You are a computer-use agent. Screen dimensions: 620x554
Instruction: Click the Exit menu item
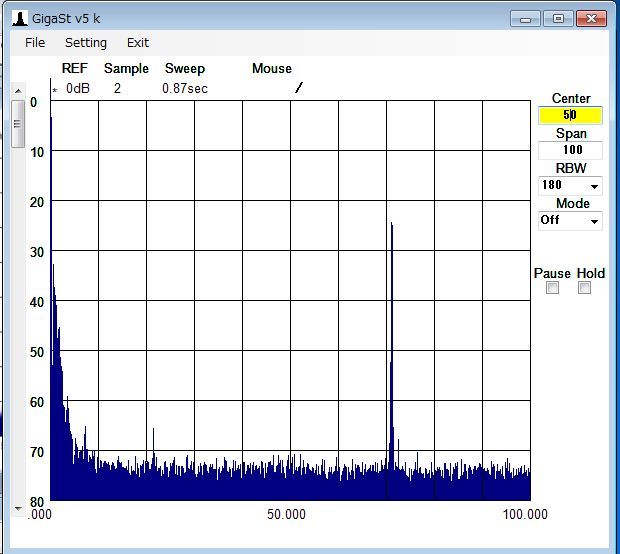tap(138, 42)
